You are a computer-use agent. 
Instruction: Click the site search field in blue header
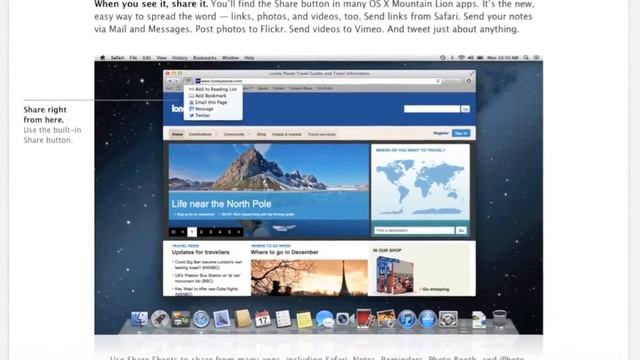[432, 109]
